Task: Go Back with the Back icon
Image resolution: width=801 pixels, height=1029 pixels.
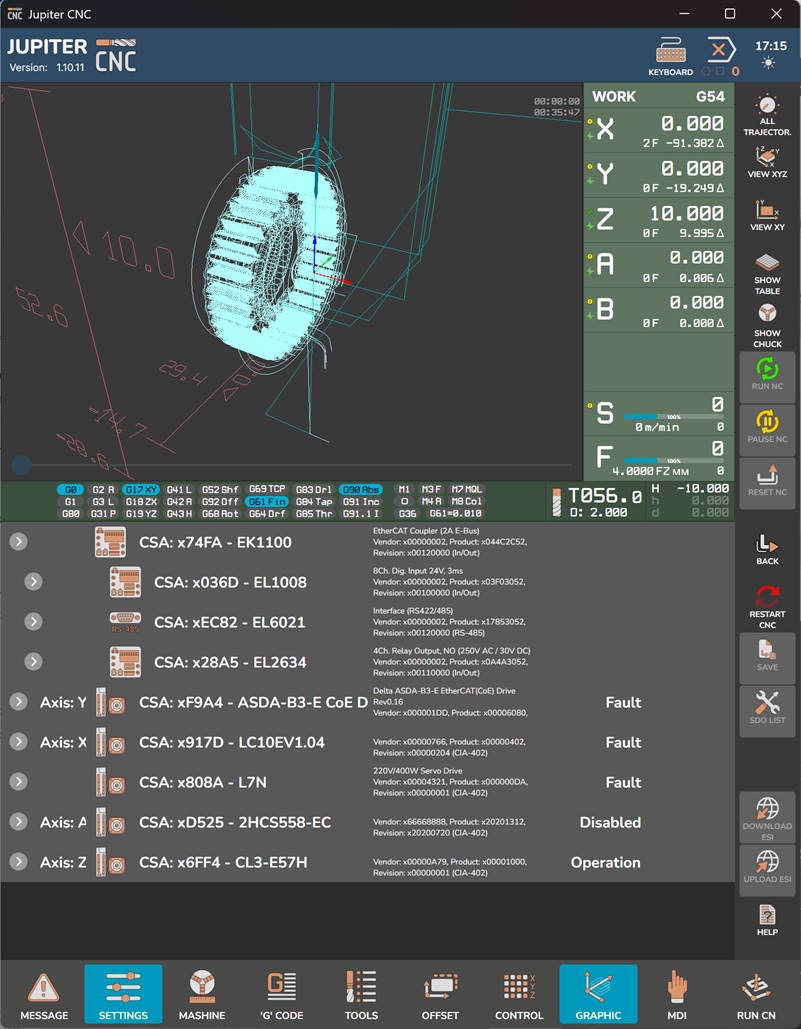Action: pos(767,549)
